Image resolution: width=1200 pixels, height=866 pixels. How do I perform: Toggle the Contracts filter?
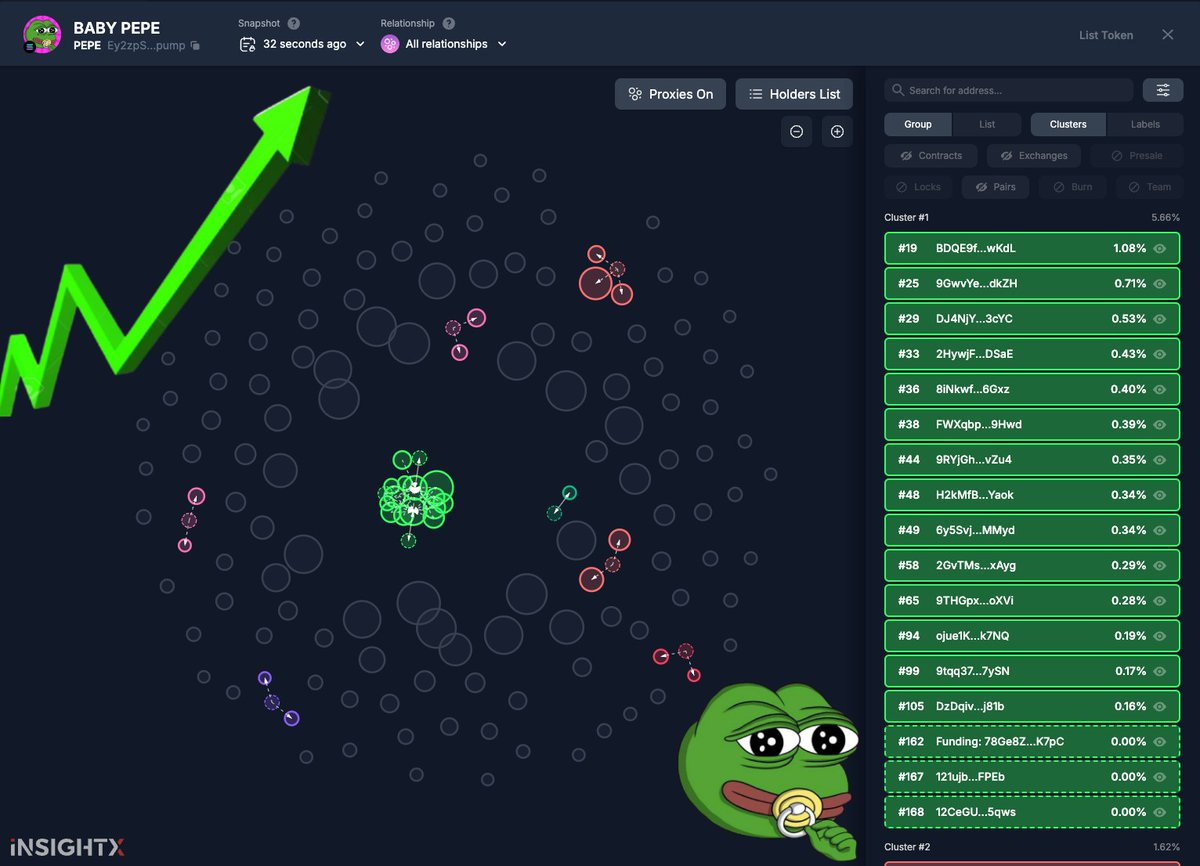pos(931,156)
